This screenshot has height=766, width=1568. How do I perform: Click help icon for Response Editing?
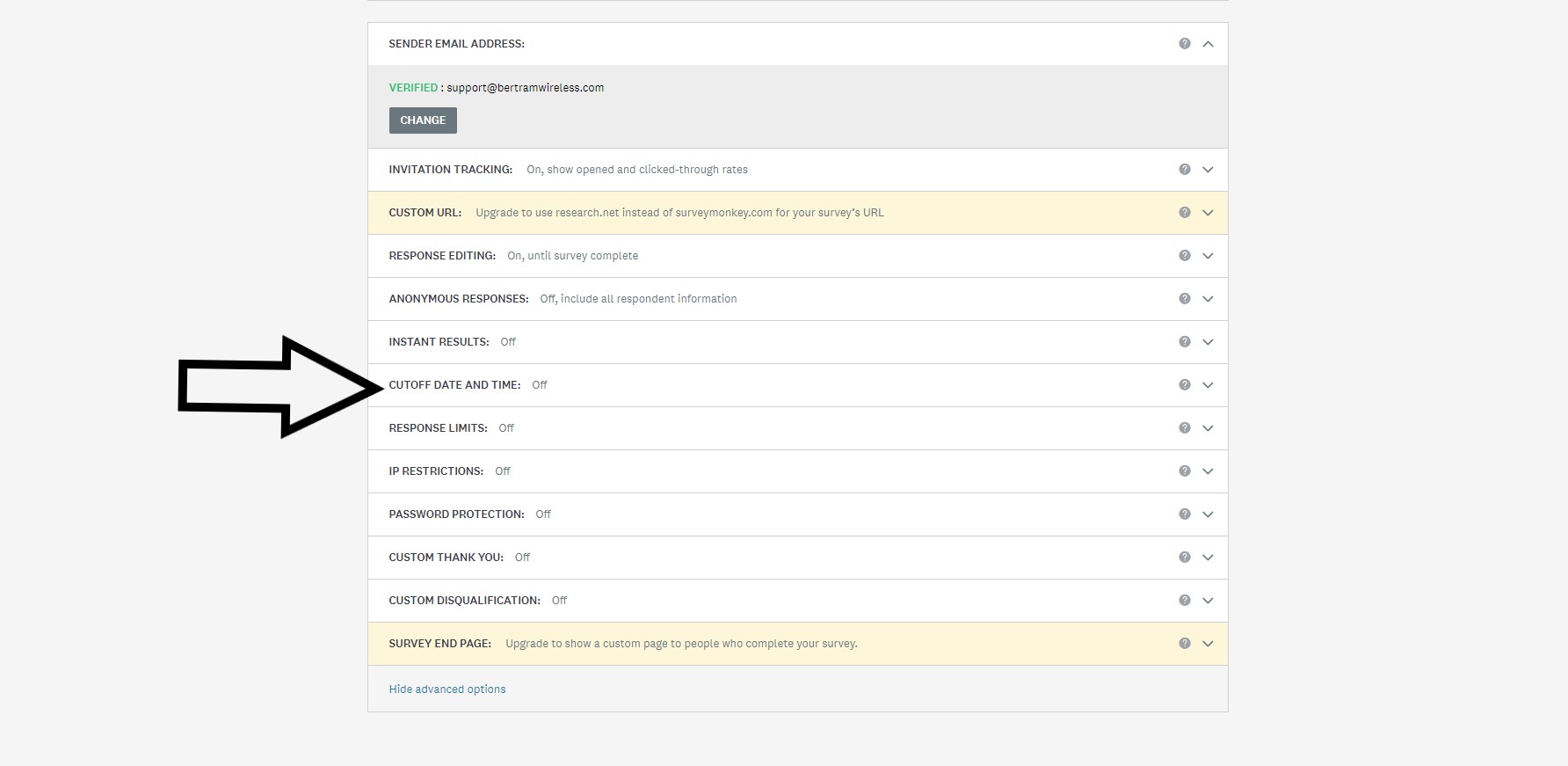[1184, 256]
